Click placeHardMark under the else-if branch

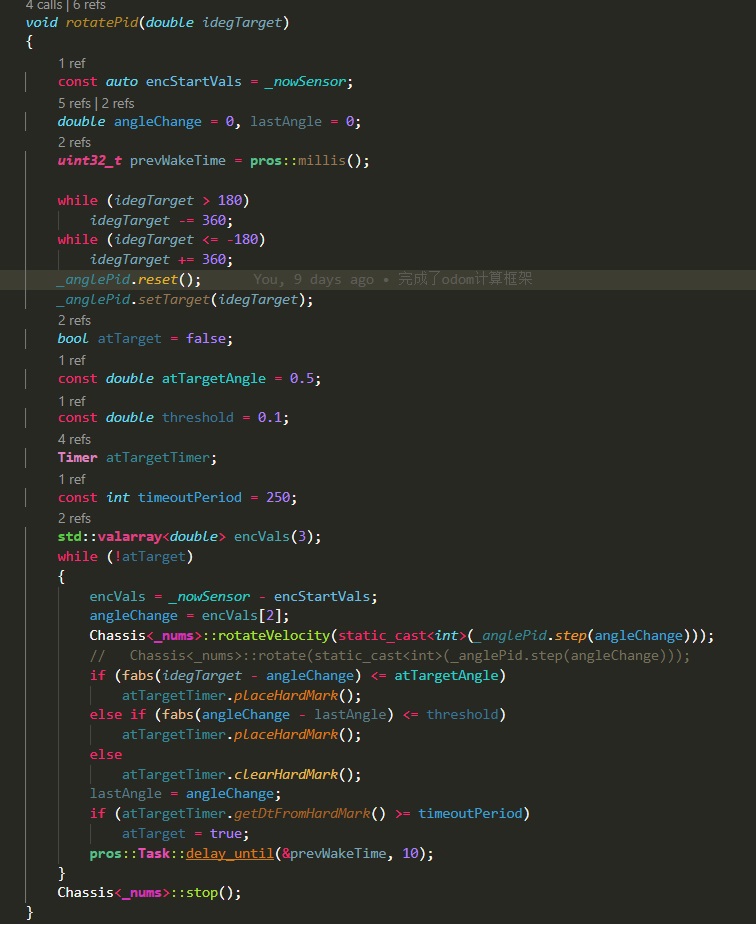coord(285,735)
